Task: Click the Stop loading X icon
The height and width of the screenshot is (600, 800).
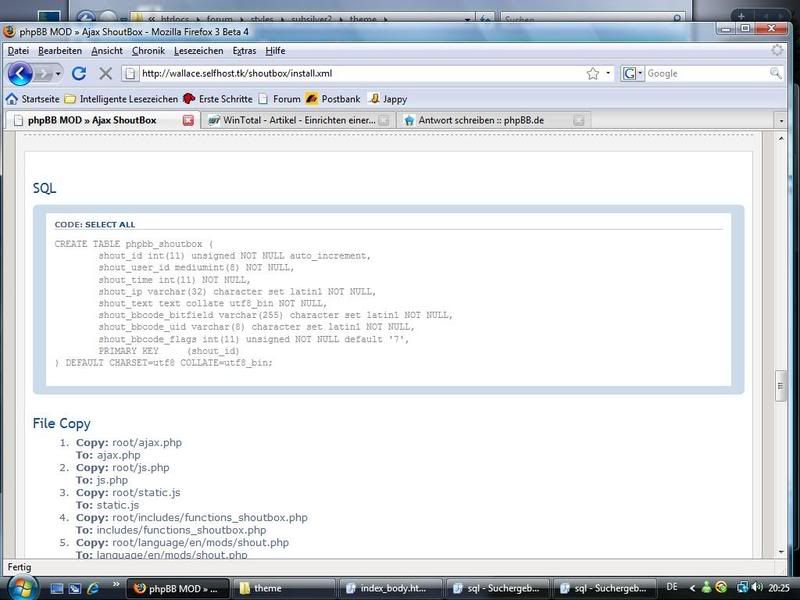Action: (x=106, y=74)
